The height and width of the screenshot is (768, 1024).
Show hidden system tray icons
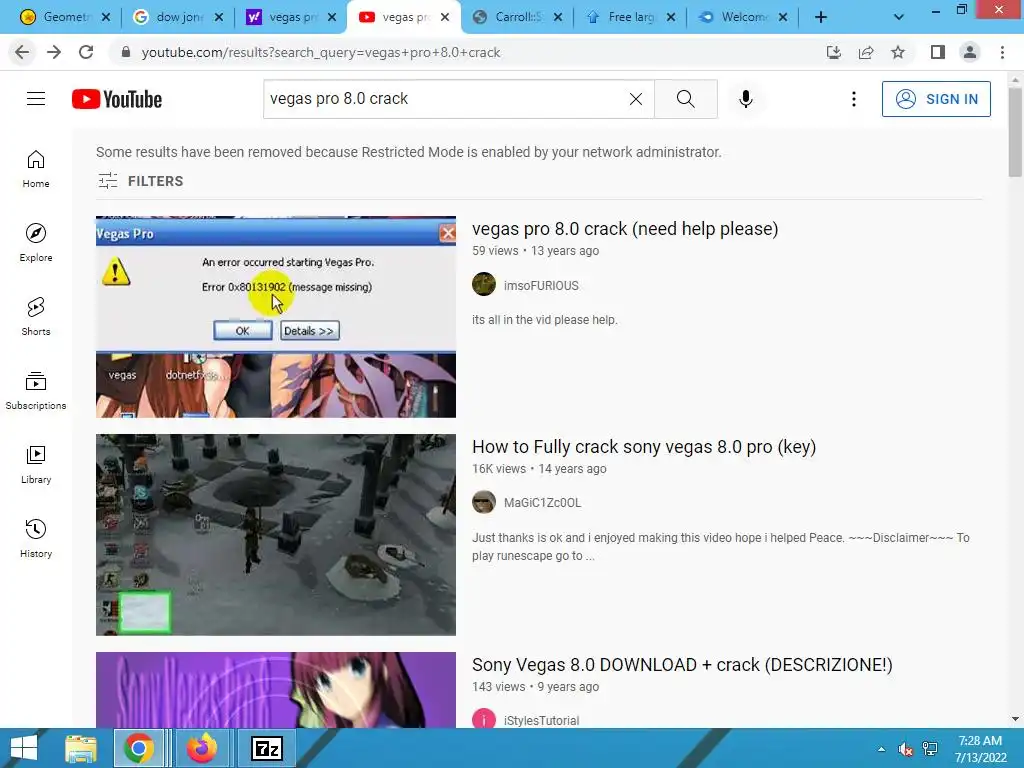882,749
